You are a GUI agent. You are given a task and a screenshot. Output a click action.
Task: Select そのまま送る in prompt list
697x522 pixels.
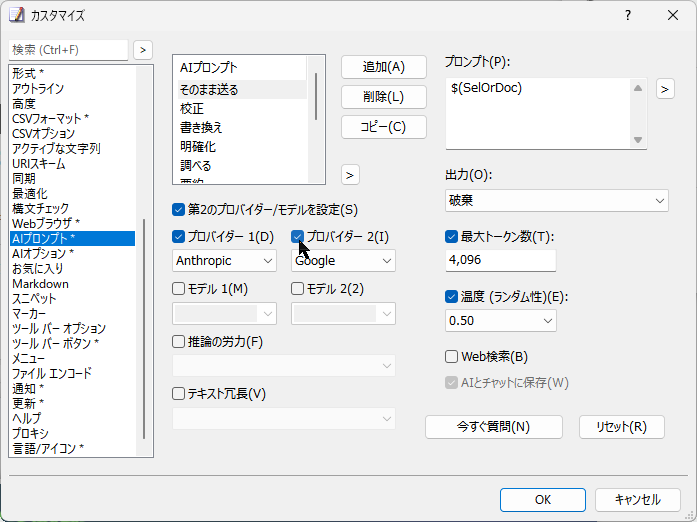point(242,90)
